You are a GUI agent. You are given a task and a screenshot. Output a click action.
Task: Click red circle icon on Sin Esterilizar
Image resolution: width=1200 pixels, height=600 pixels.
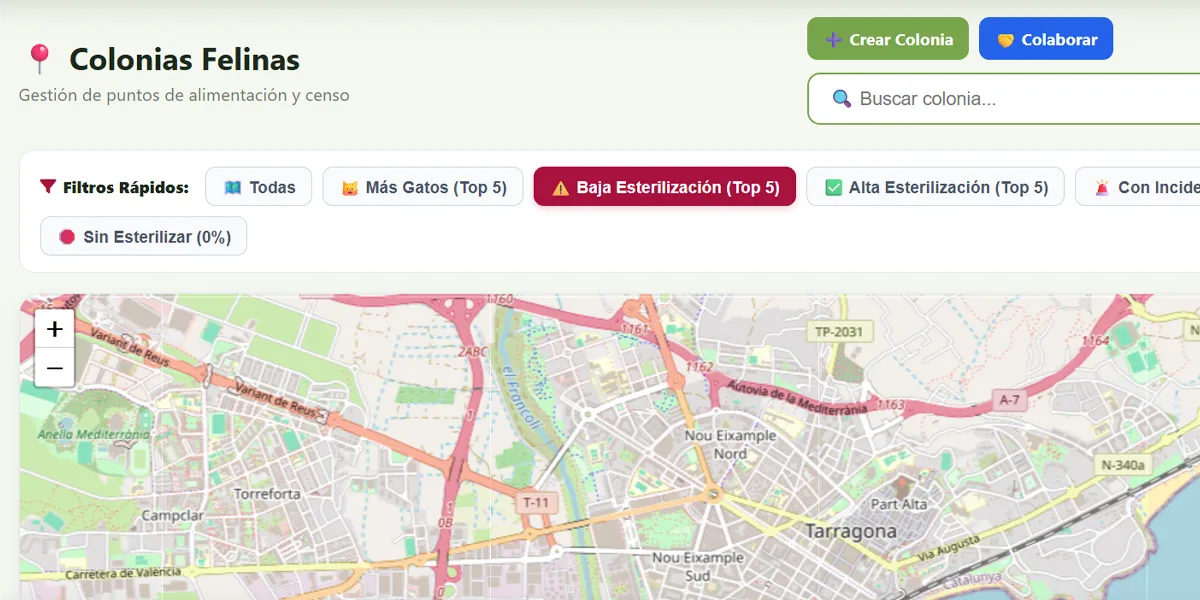(x=67, y=237)
